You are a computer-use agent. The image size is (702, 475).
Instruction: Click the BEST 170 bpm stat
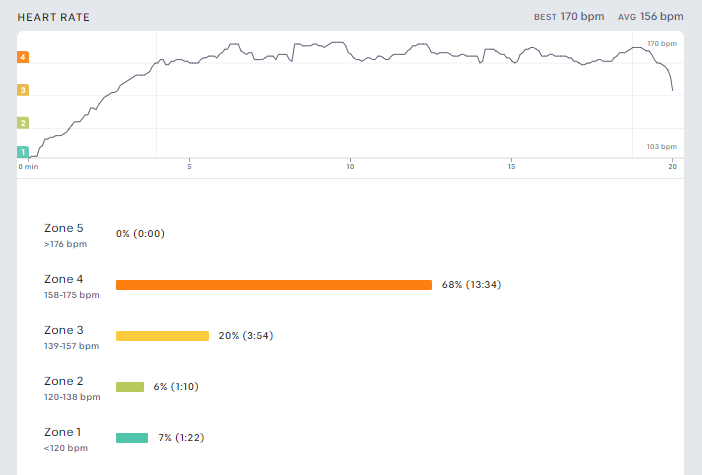[569, 17]
